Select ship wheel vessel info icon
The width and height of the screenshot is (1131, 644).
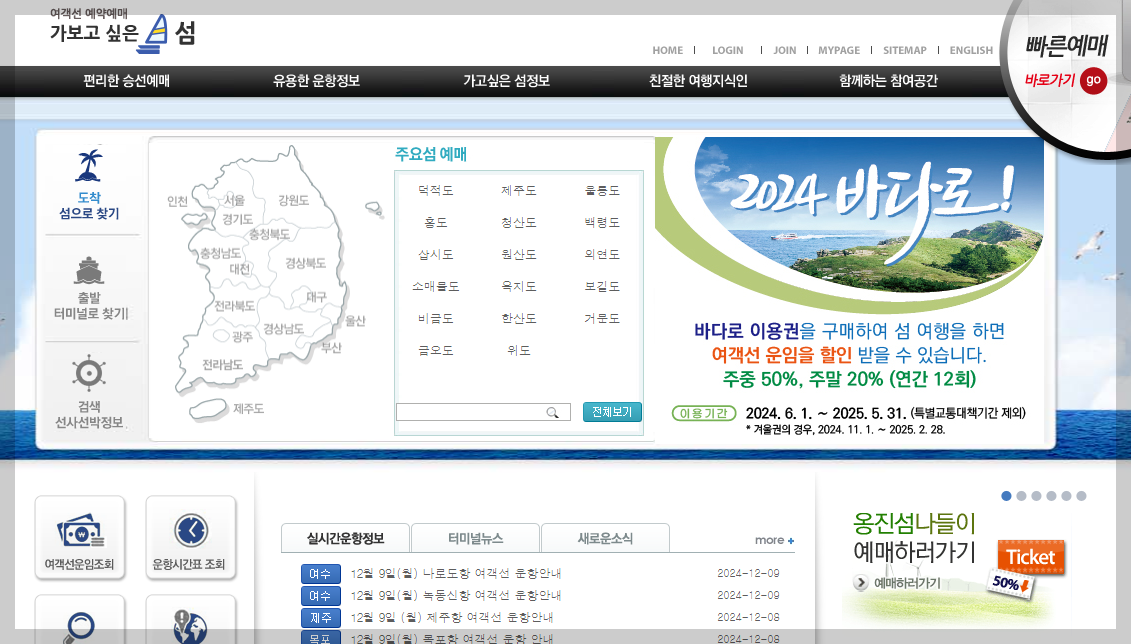[89, 374]
